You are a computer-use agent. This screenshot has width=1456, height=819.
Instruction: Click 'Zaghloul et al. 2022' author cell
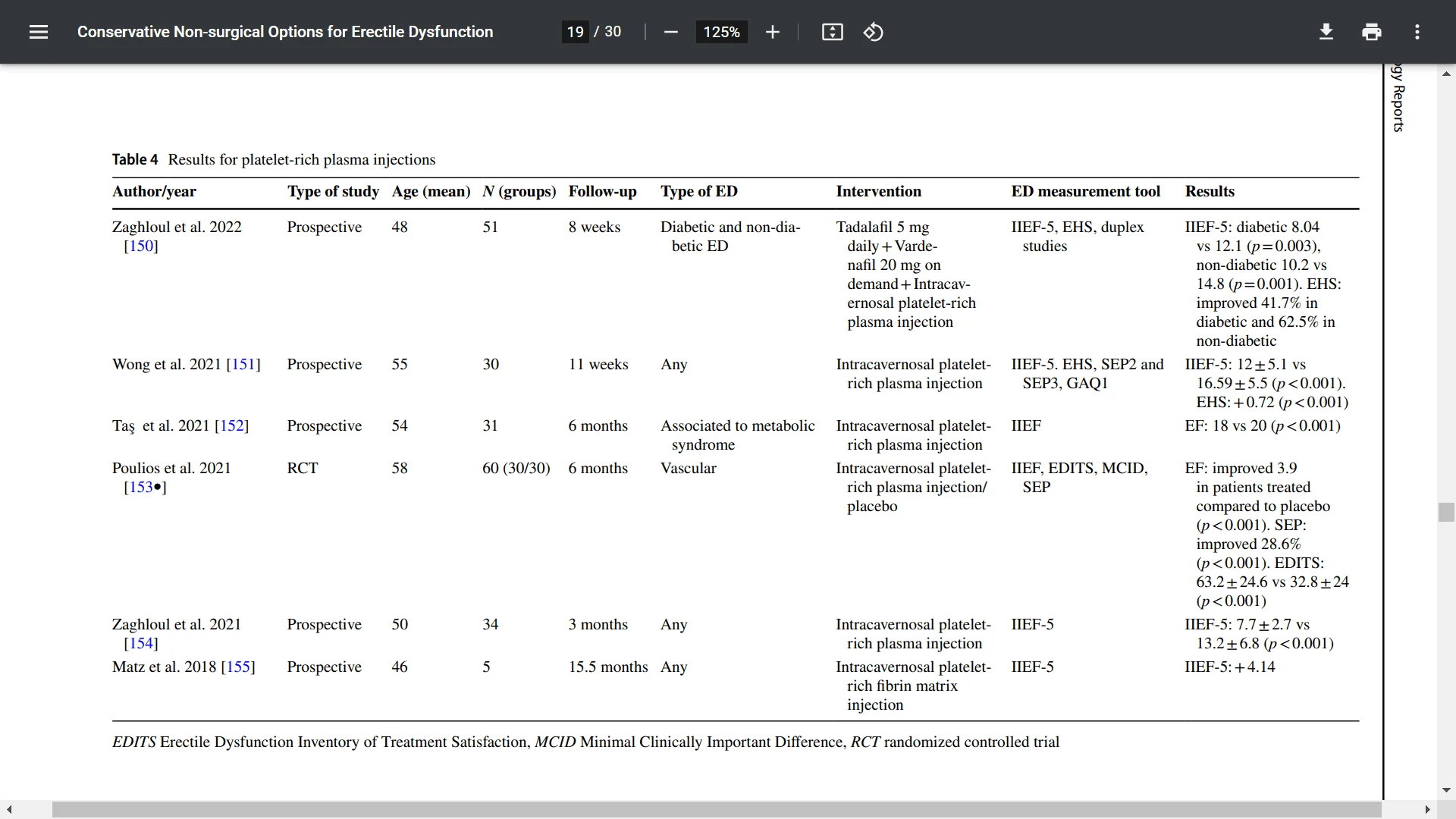pos(177,227)
